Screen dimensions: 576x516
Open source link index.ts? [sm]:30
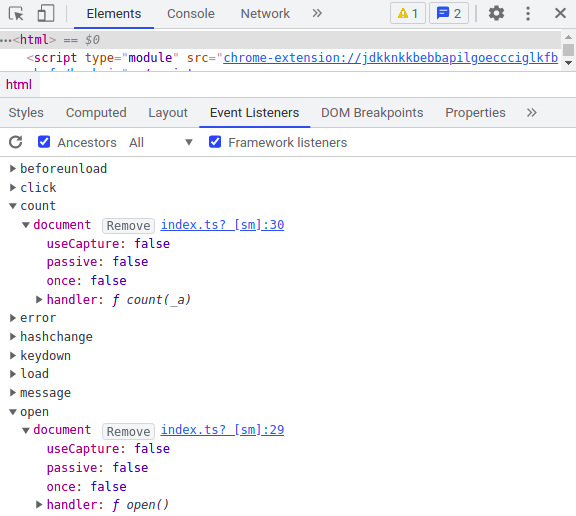223,225
